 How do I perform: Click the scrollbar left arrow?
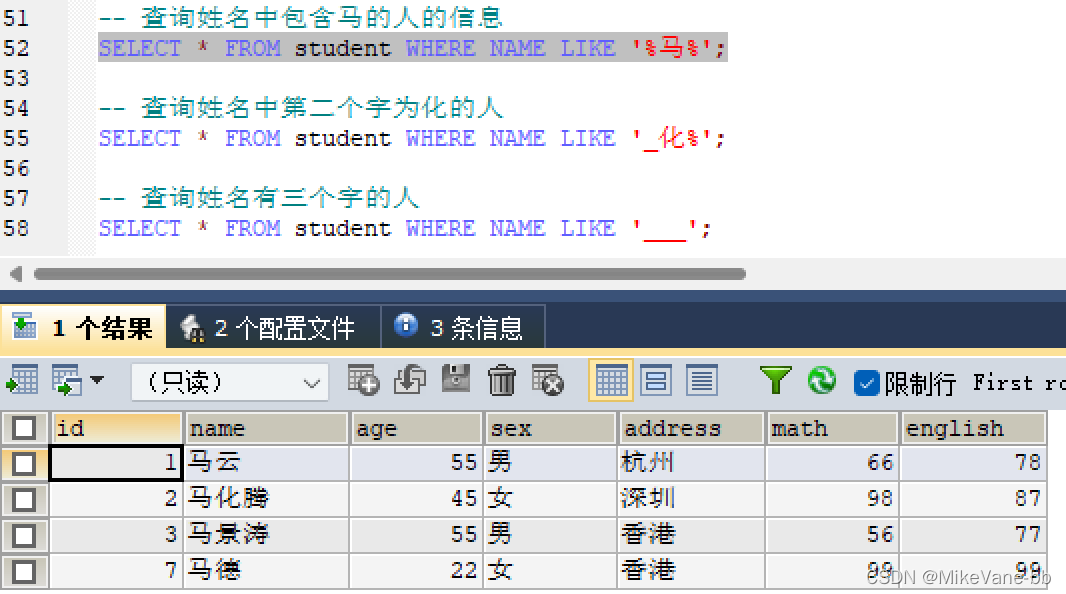pos(16,274)
